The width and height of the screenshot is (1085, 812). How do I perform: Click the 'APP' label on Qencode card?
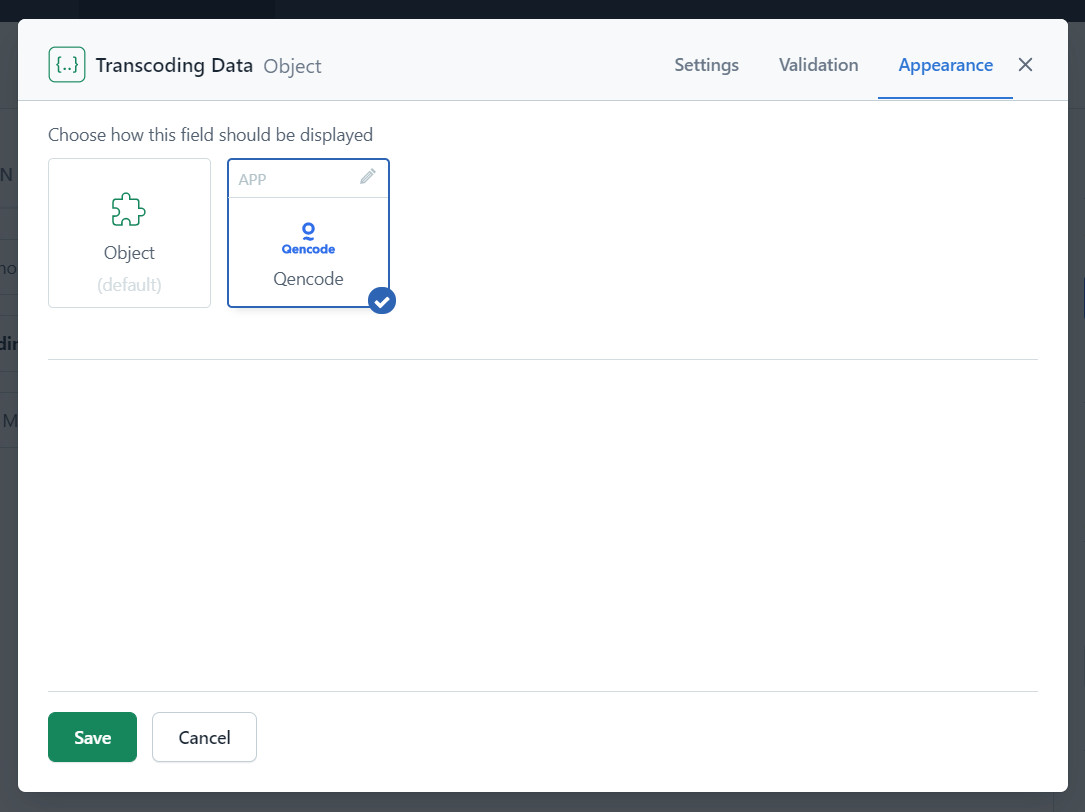click(252, 179)
